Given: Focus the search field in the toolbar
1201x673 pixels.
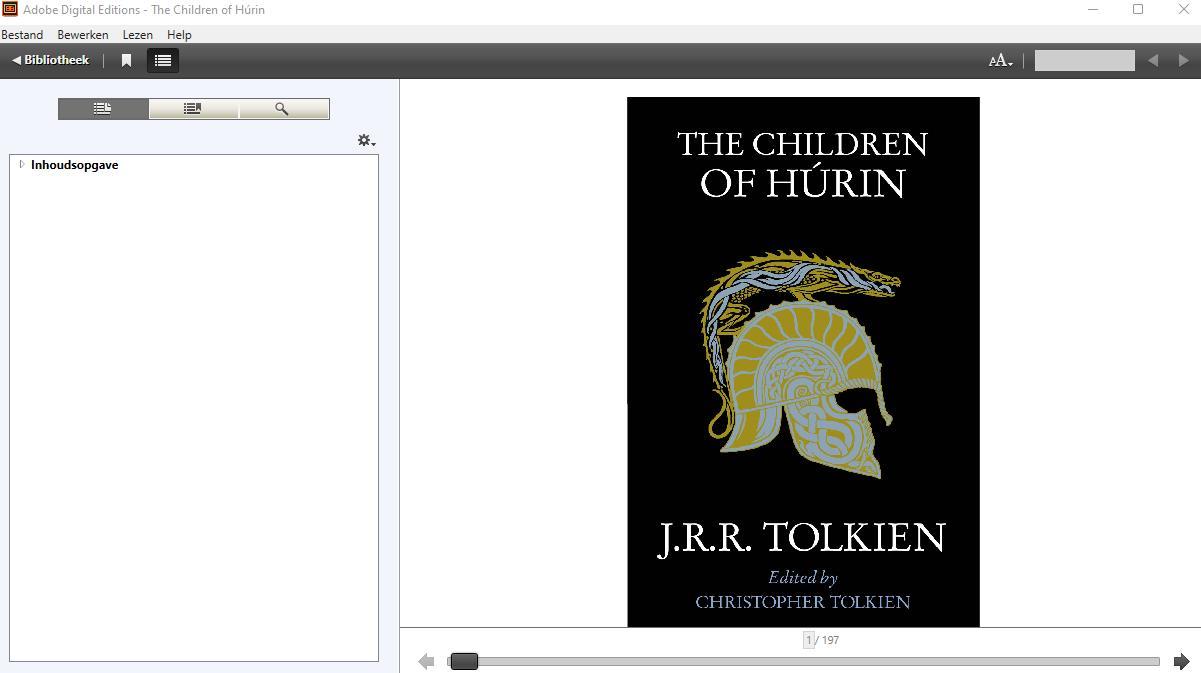Looking at the screenshot, I should (1084, 61).
